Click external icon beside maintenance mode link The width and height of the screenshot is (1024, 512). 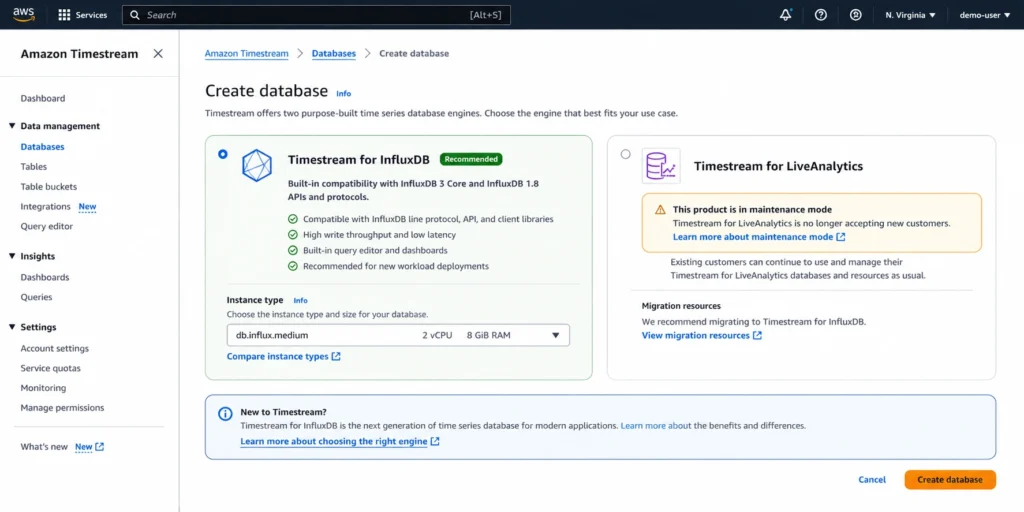(x=841, y=237)
